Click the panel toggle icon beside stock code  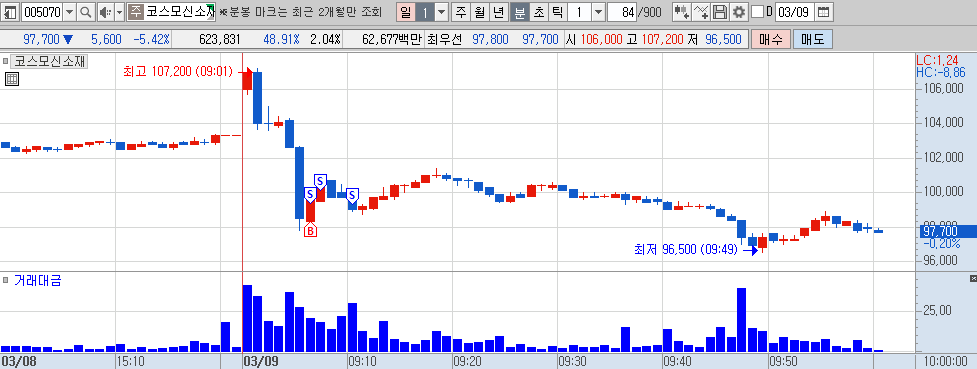(x=11, y=12)
